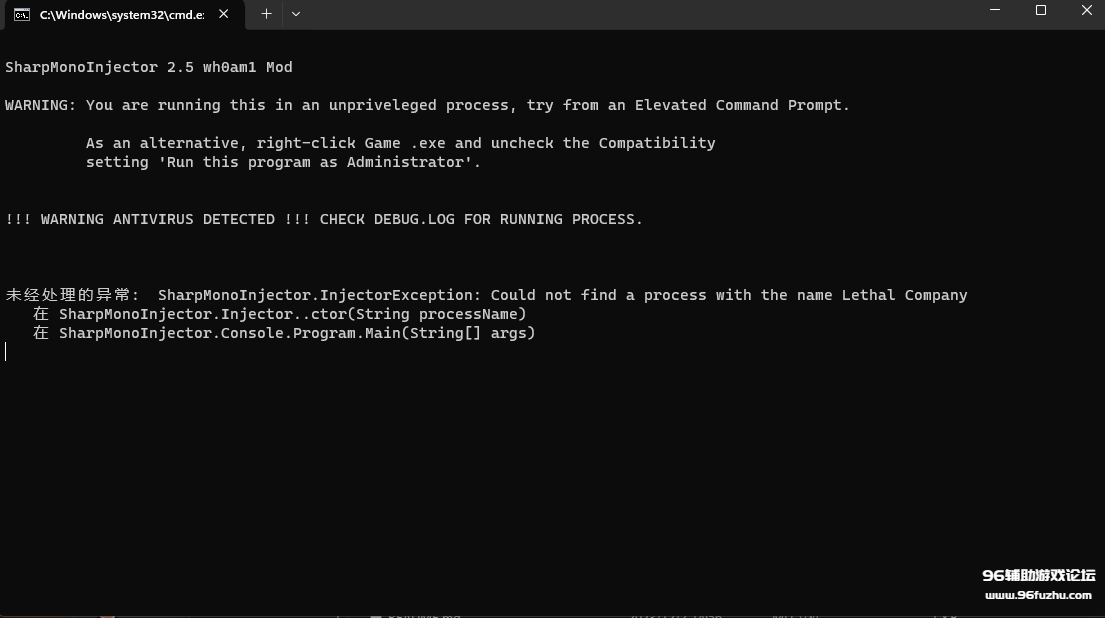
Task: Minimize the terminal window
Action: tap(994, 11)
